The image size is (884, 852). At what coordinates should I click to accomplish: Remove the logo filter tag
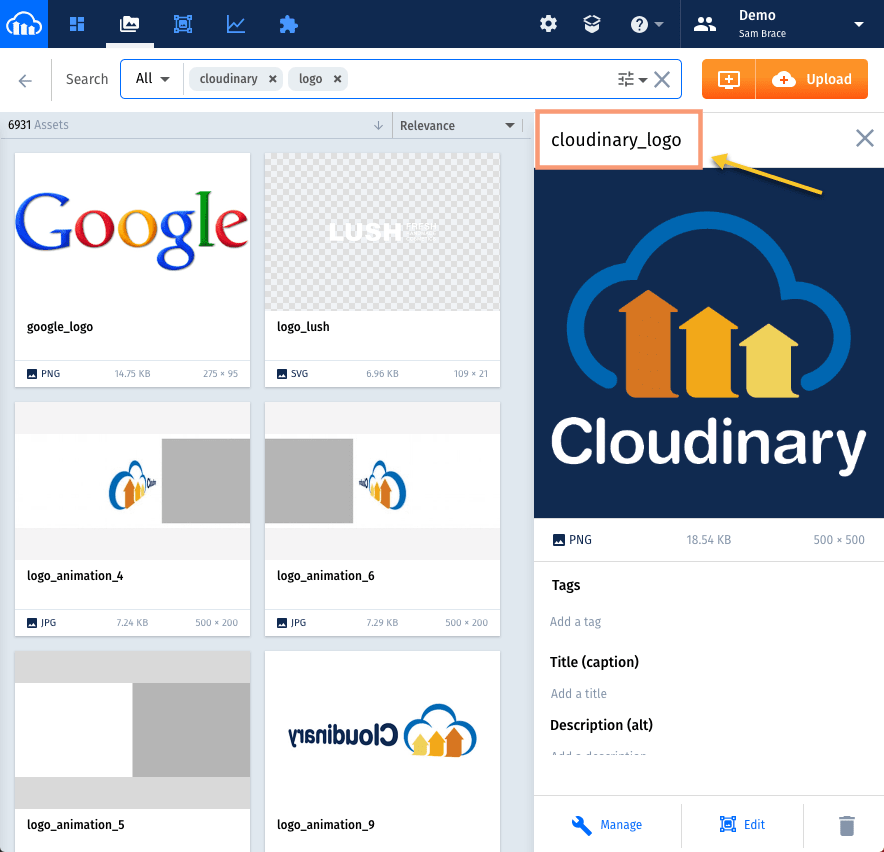click(x=336, y=78)
